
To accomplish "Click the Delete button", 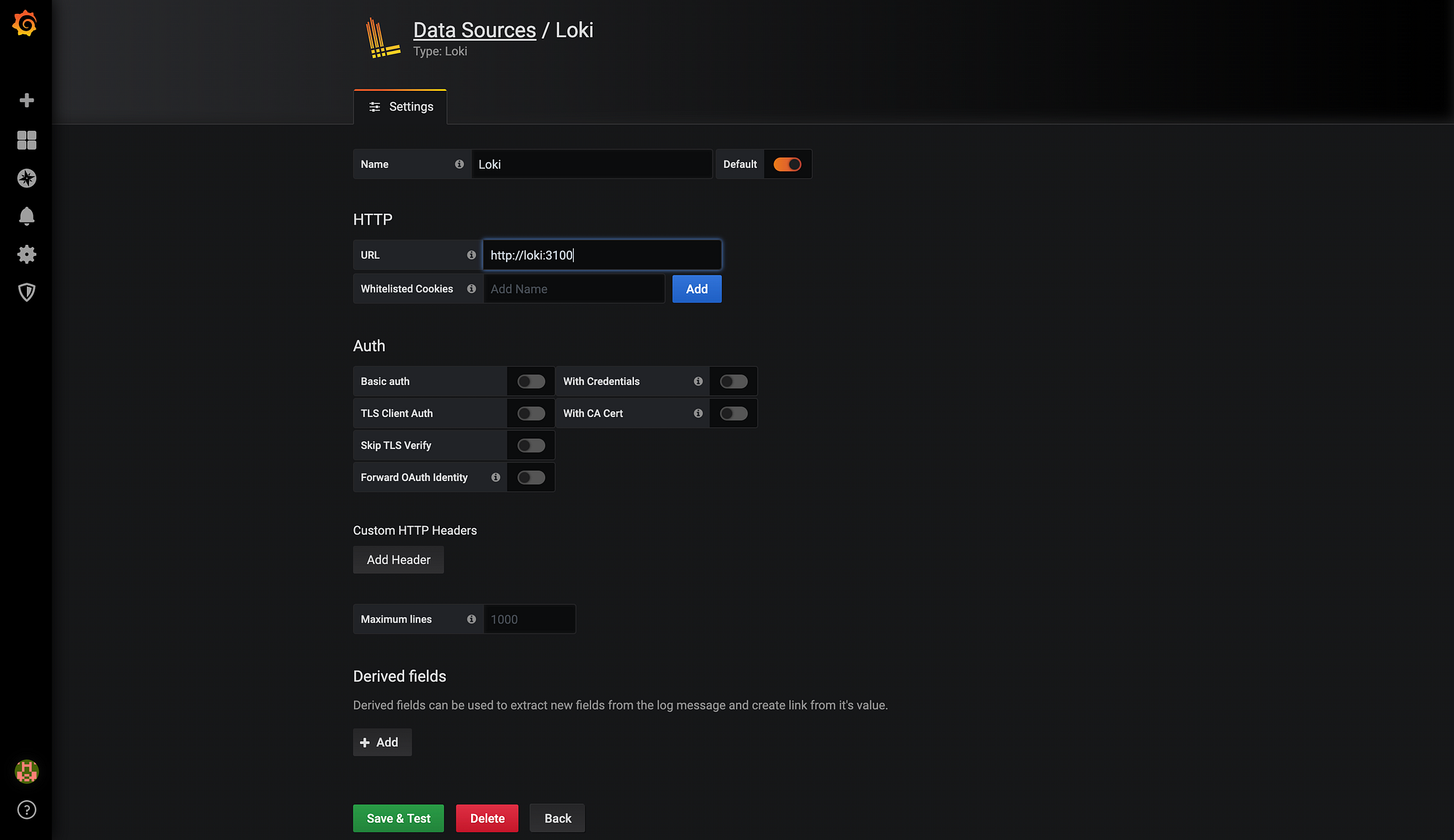I will pyautogui.click(x=486, y=818).
